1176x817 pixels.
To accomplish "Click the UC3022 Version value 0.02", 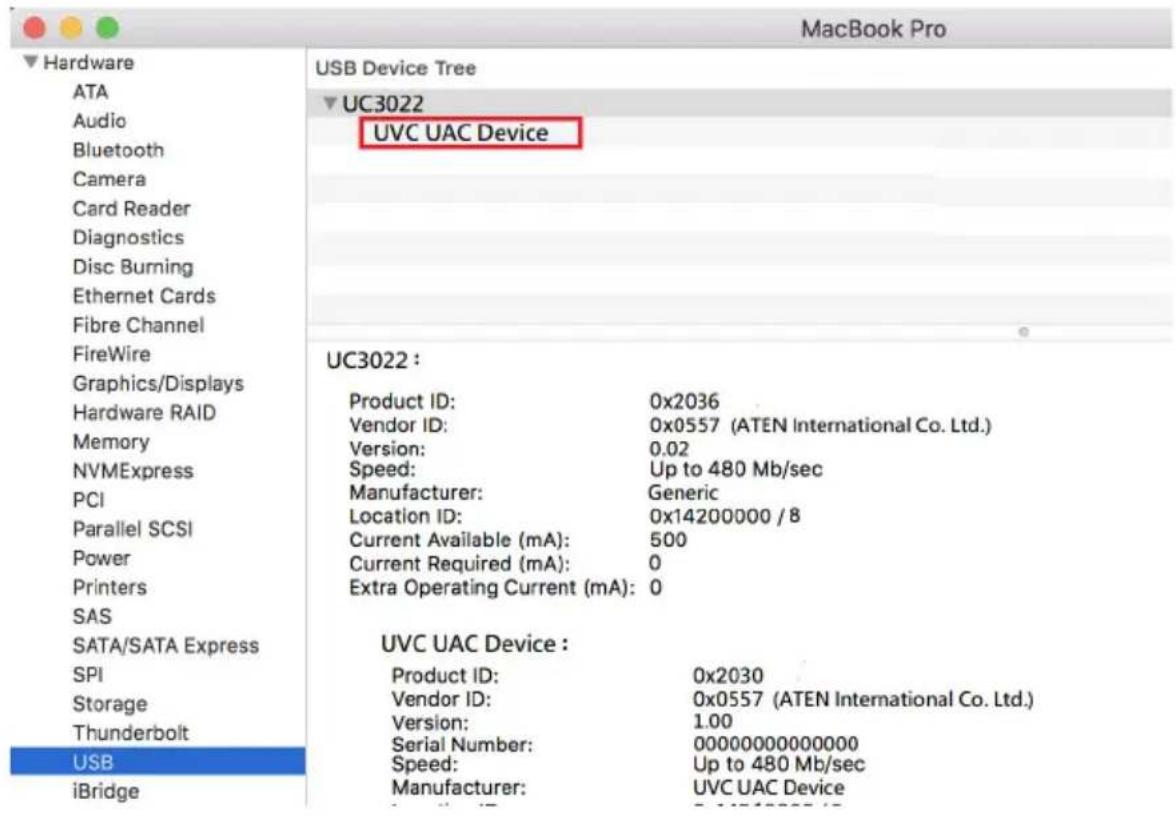I will point(669,449).
